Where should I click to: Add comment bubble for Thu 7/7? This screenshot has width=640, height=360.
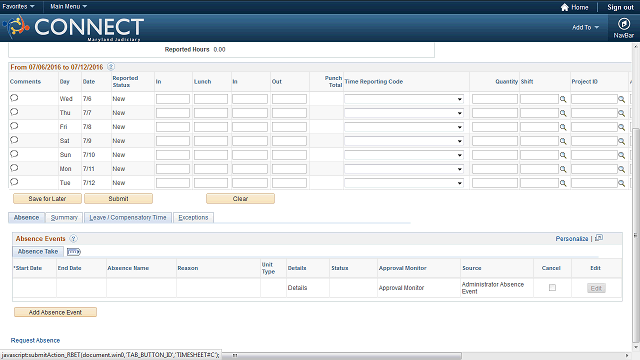tap(14, 112)
